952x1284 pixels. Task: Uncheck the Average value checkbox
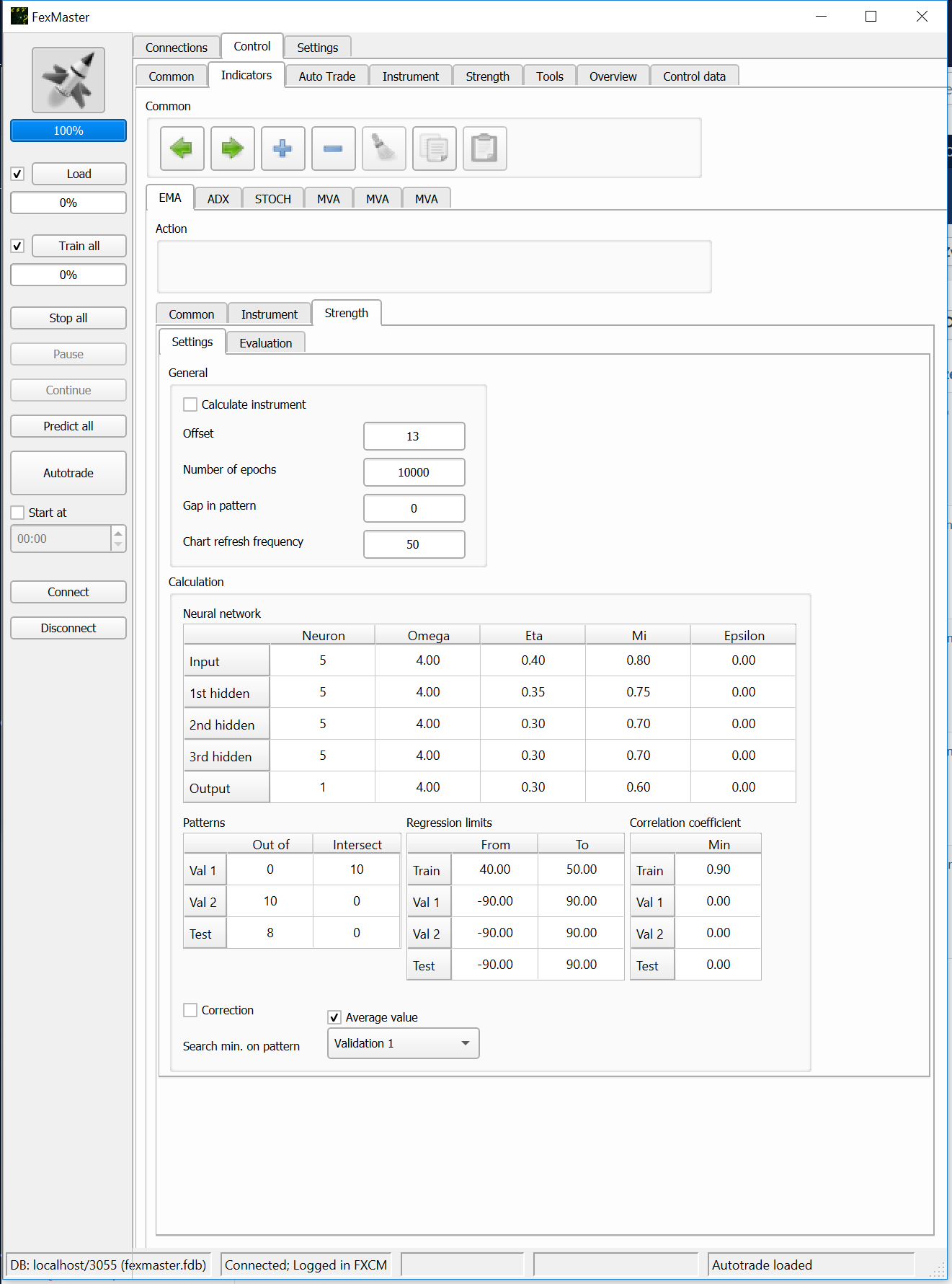tap(334, 1017)
